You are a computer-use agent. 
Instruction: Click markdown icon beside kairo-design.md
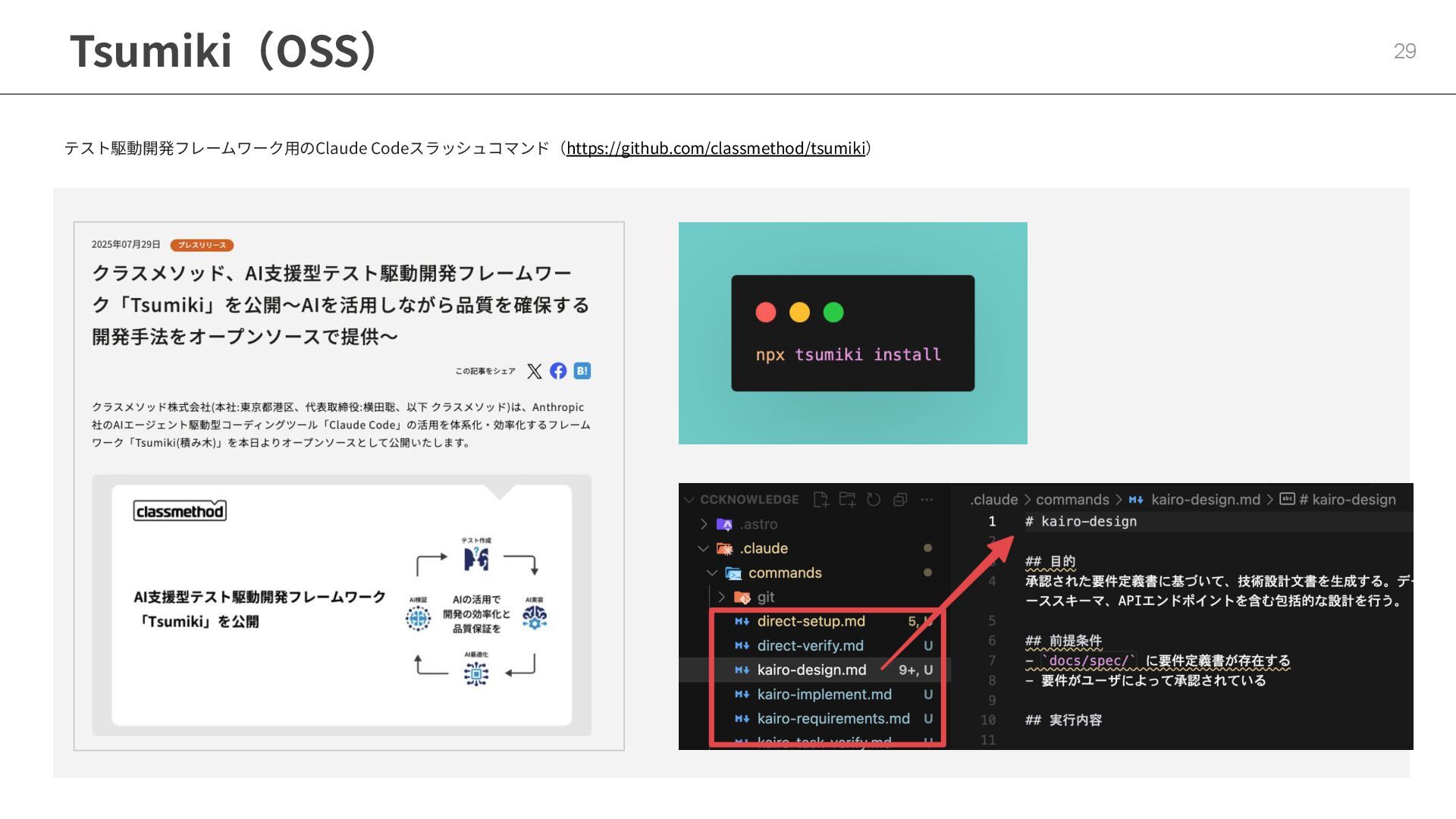click(x=742, y=670)
